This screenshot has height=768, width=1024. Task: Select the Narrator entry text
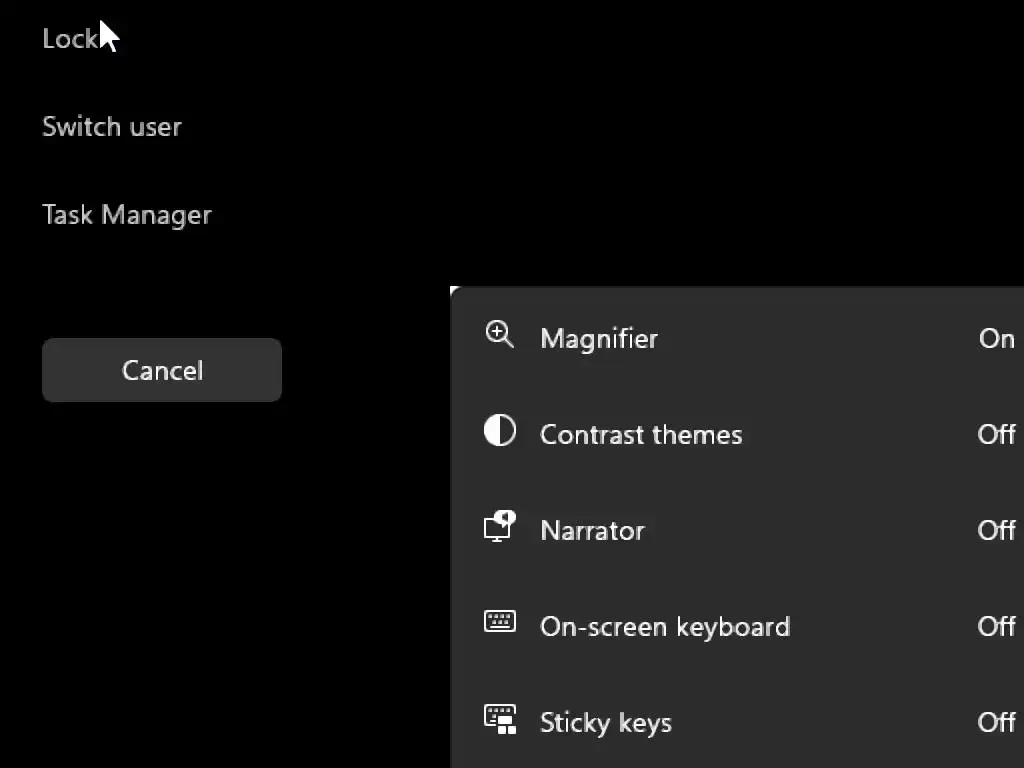[592, 530]
